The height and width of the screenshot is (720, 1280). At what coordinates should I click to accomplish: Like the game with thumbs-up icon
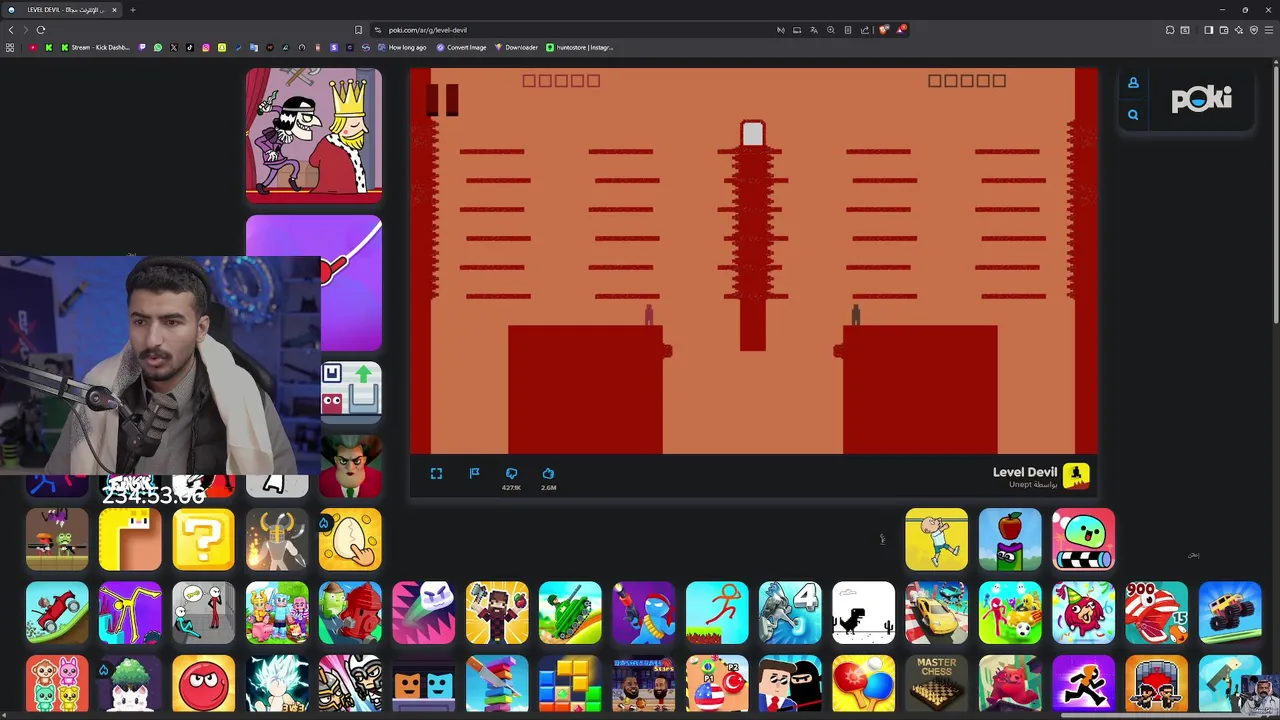(x=548, y=473)
